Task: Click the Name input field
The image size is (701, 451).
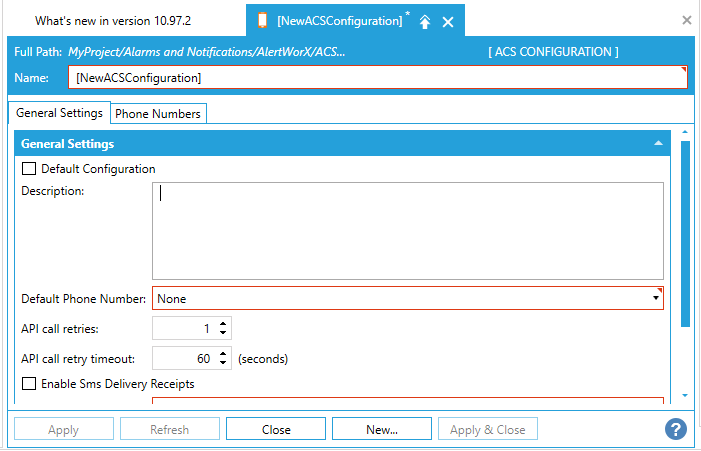Action: point(377,78)
